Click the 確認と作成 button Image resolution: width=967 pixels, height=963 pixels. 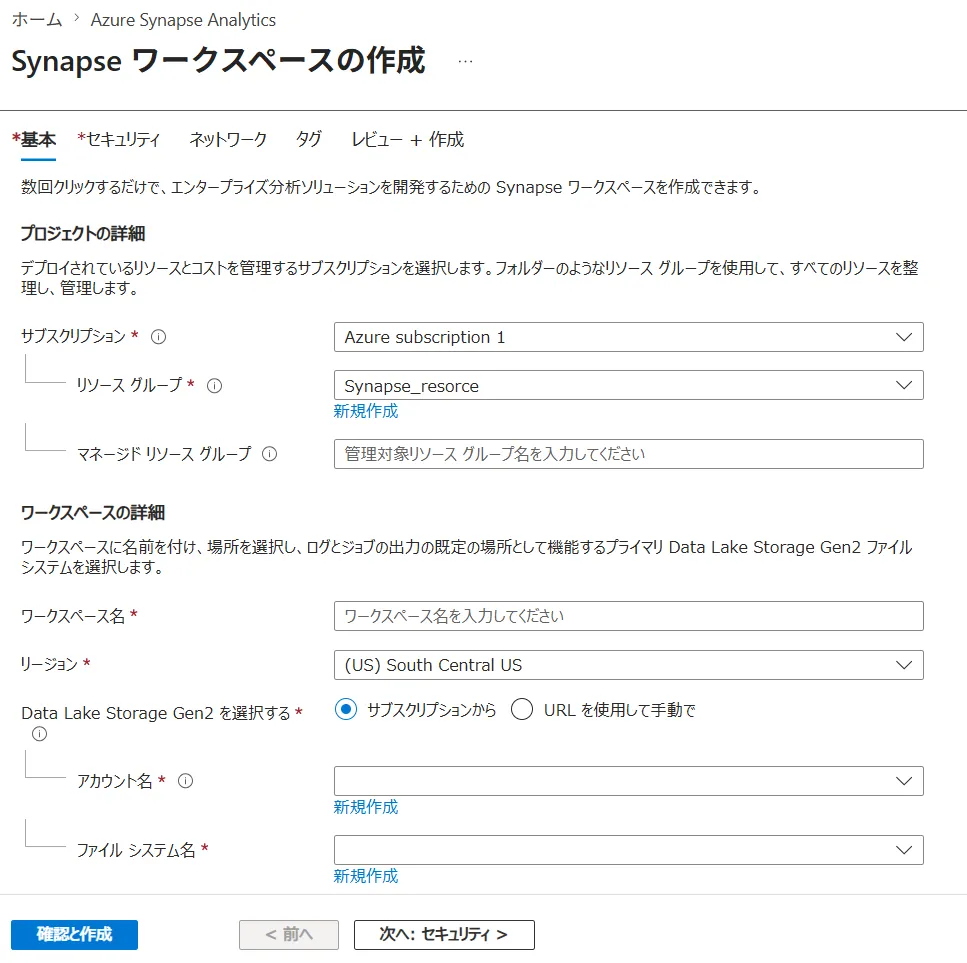click(75, 935)
